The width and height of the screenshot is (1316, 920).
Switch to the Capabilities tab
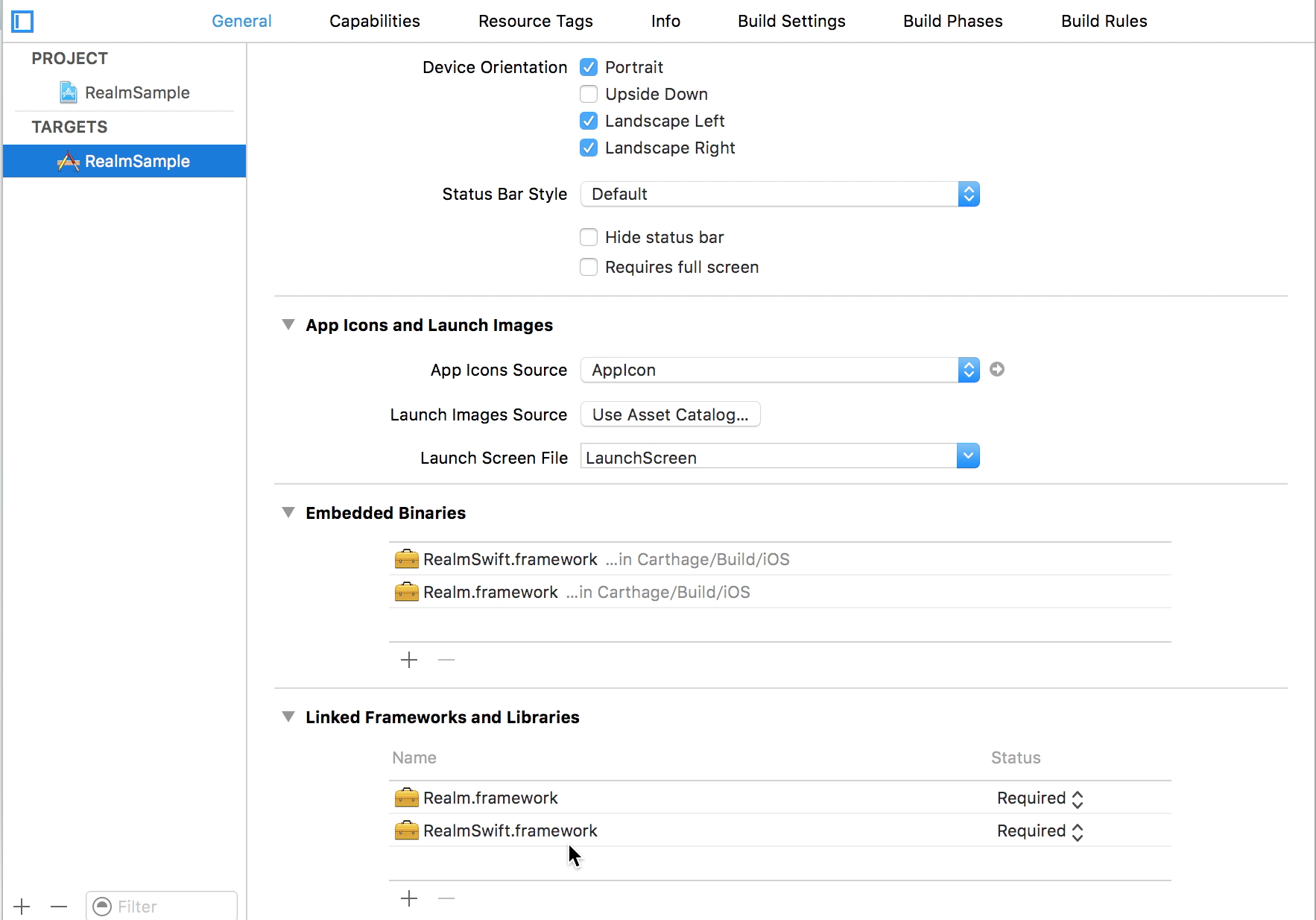point(375,21)
